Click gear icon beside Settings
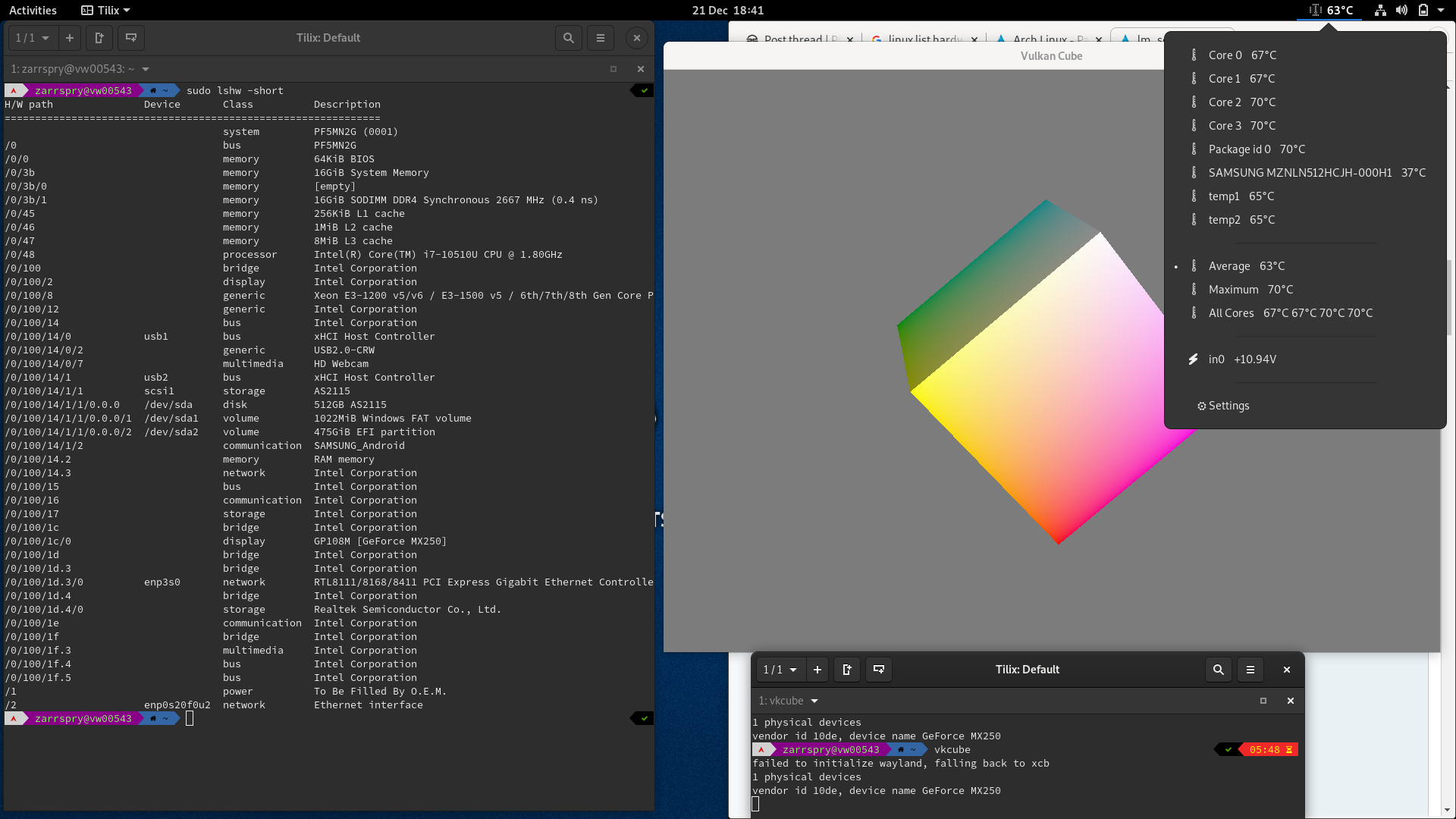The height and width of the screenshot is (819, 1456). [1201, 406]
